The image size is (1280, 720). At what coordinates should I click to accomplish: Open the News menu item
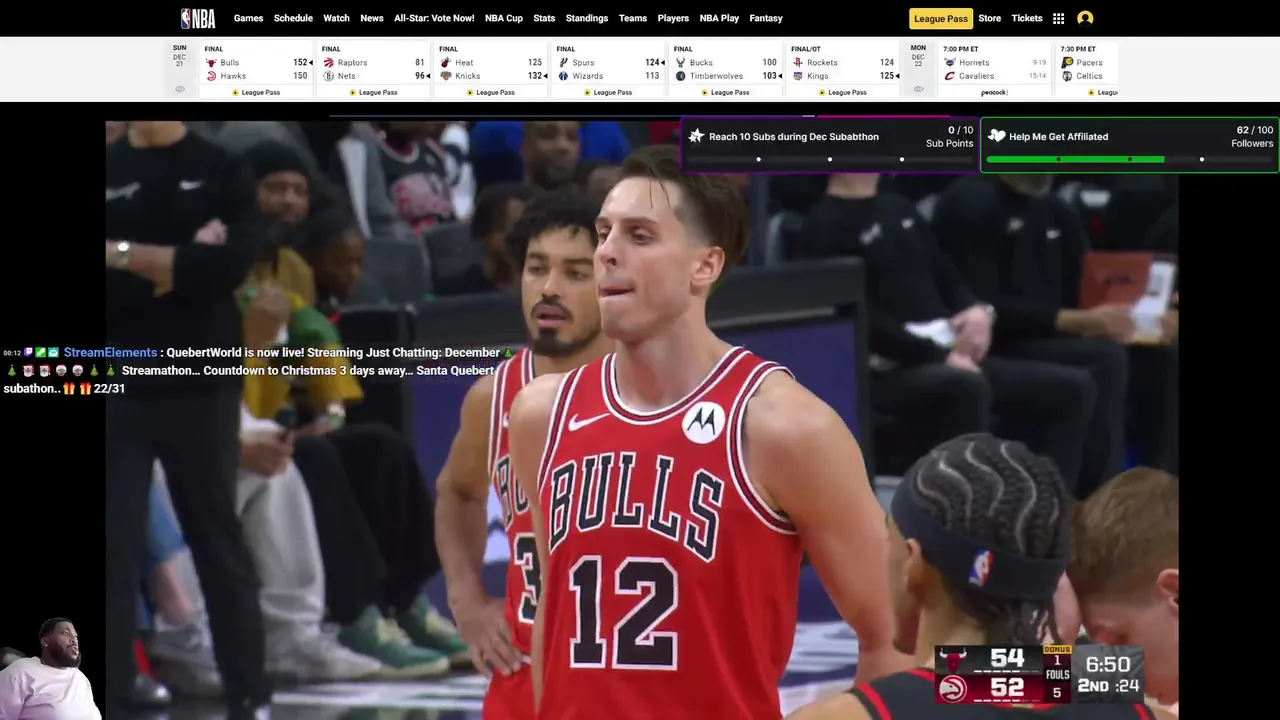point(372,18)
